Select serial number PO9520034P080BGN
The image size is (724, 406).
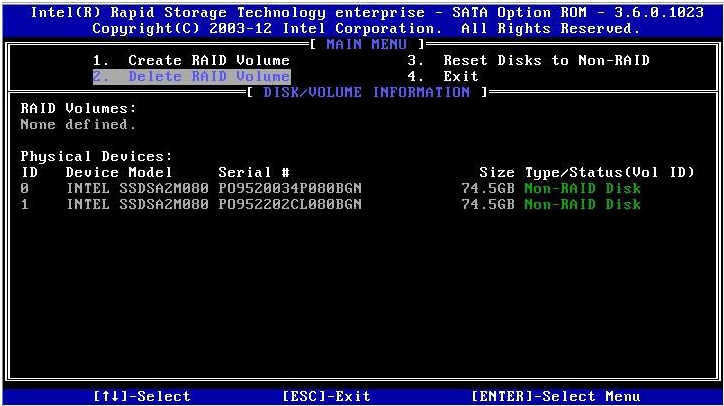[x=290, y=189]
